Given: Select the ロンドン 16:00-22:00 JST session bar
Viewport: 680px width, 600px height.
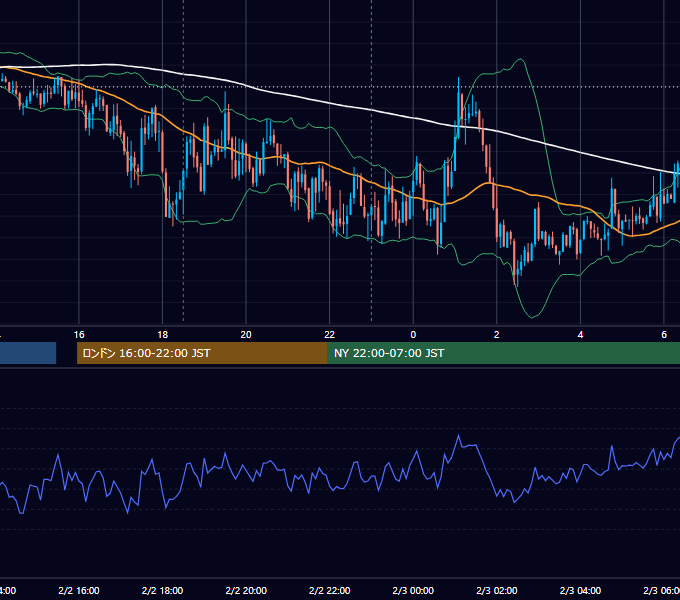Looking at the screenshot, I should coord(202,353).
